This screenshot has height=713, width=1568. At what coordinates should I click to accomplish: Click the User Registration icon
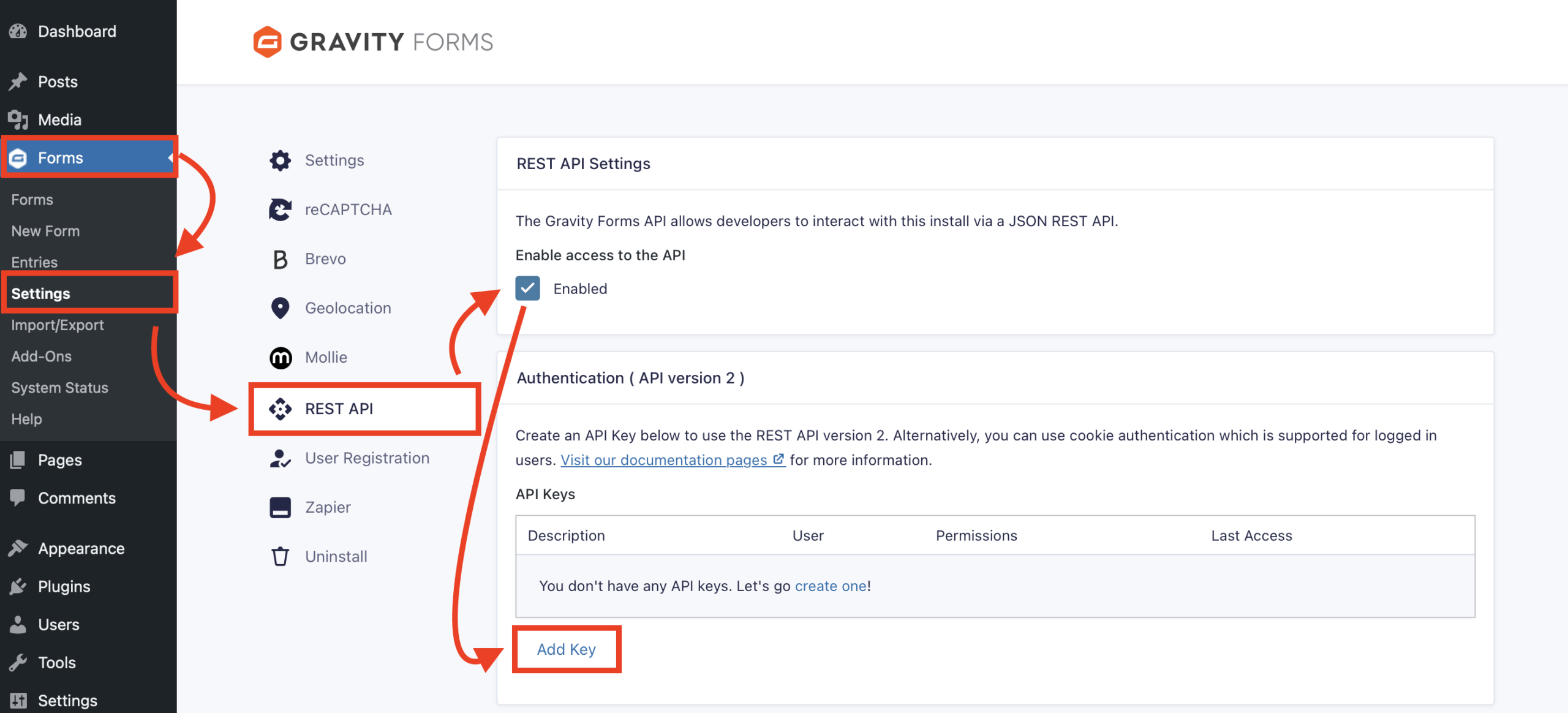point(281,458)
